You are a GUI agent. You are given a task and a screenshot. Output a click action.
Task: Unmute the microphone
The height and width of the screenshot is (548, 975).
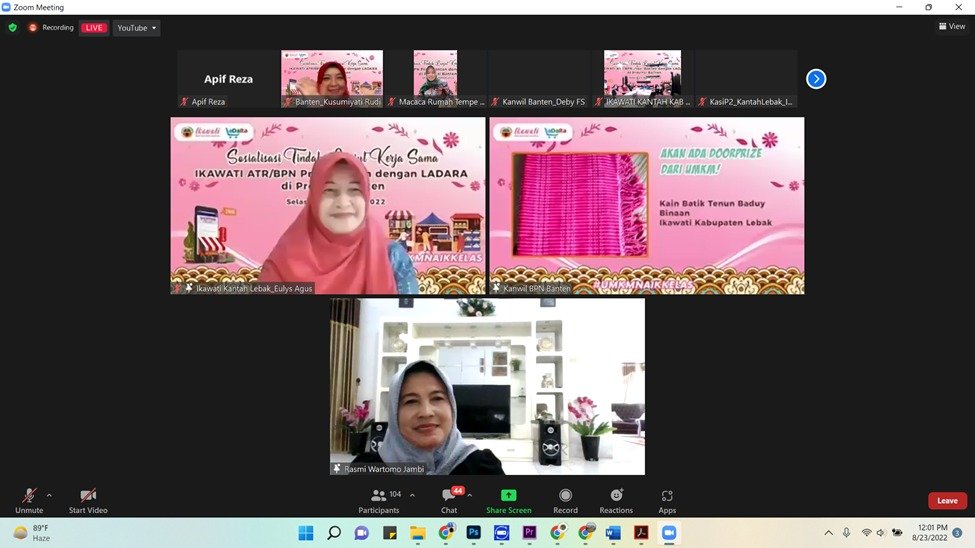tap(29, 496)
